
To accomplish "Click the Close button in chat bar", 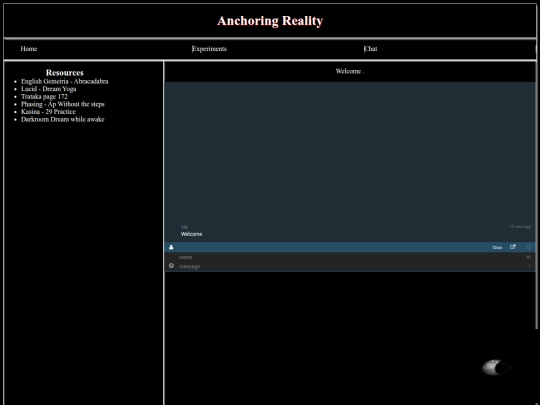I will (x=497, y=248).
